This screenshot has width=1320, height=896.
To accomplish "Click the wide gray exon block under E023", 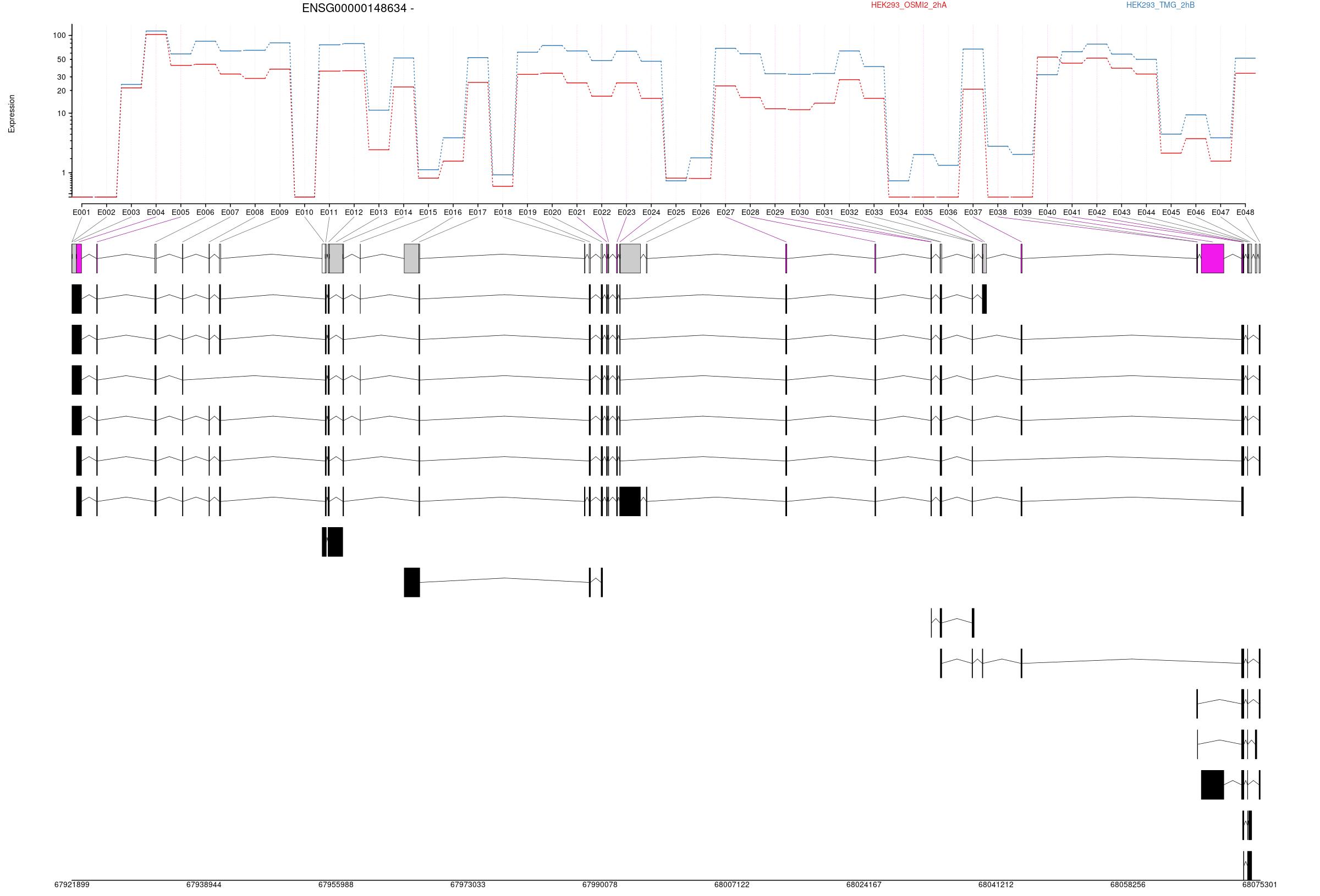I will [630, 258].
